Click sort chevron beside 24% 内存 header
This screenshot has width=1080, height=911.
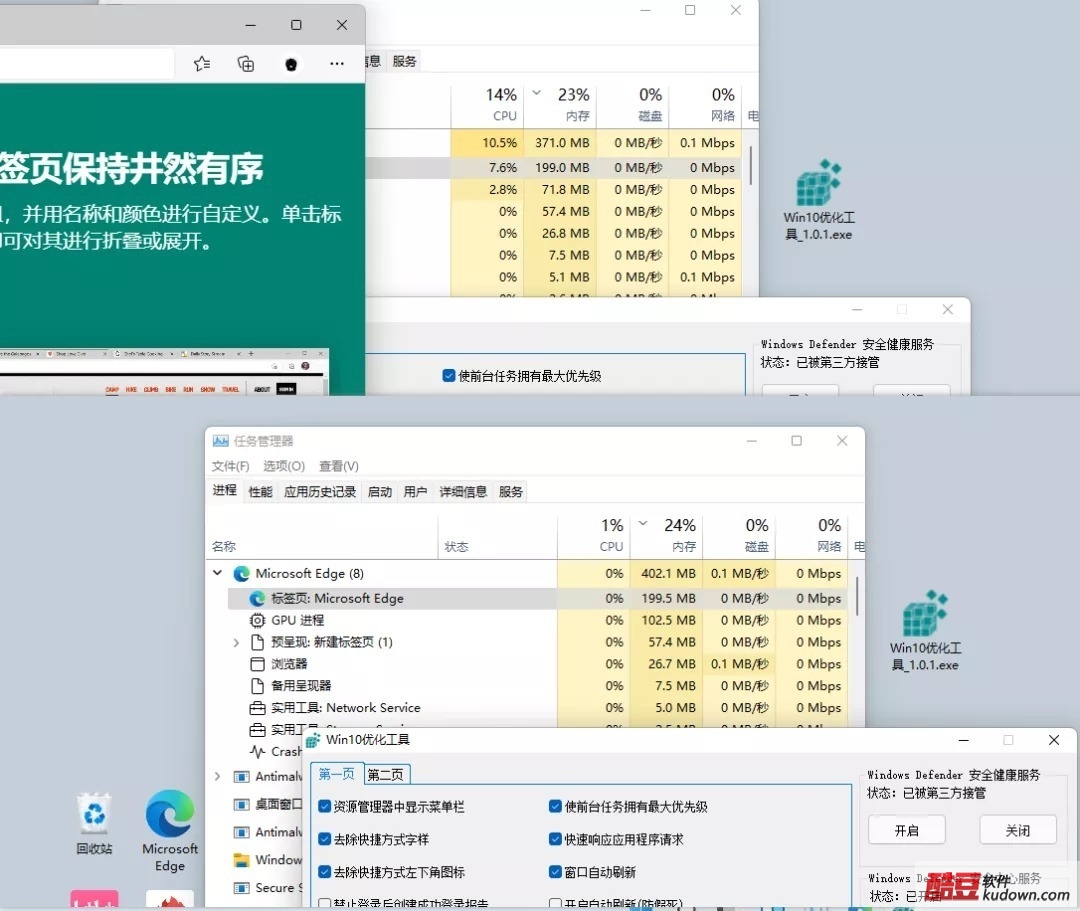[643, 523]
